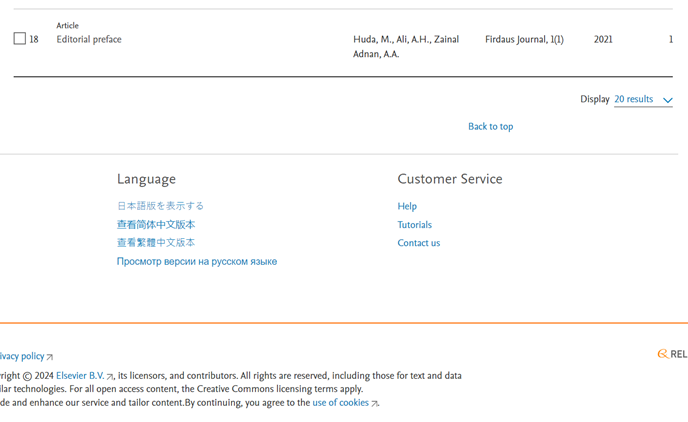Switch to the Japanese language version
Viewport: 688px width, 422px height.
tap(160, 206)
